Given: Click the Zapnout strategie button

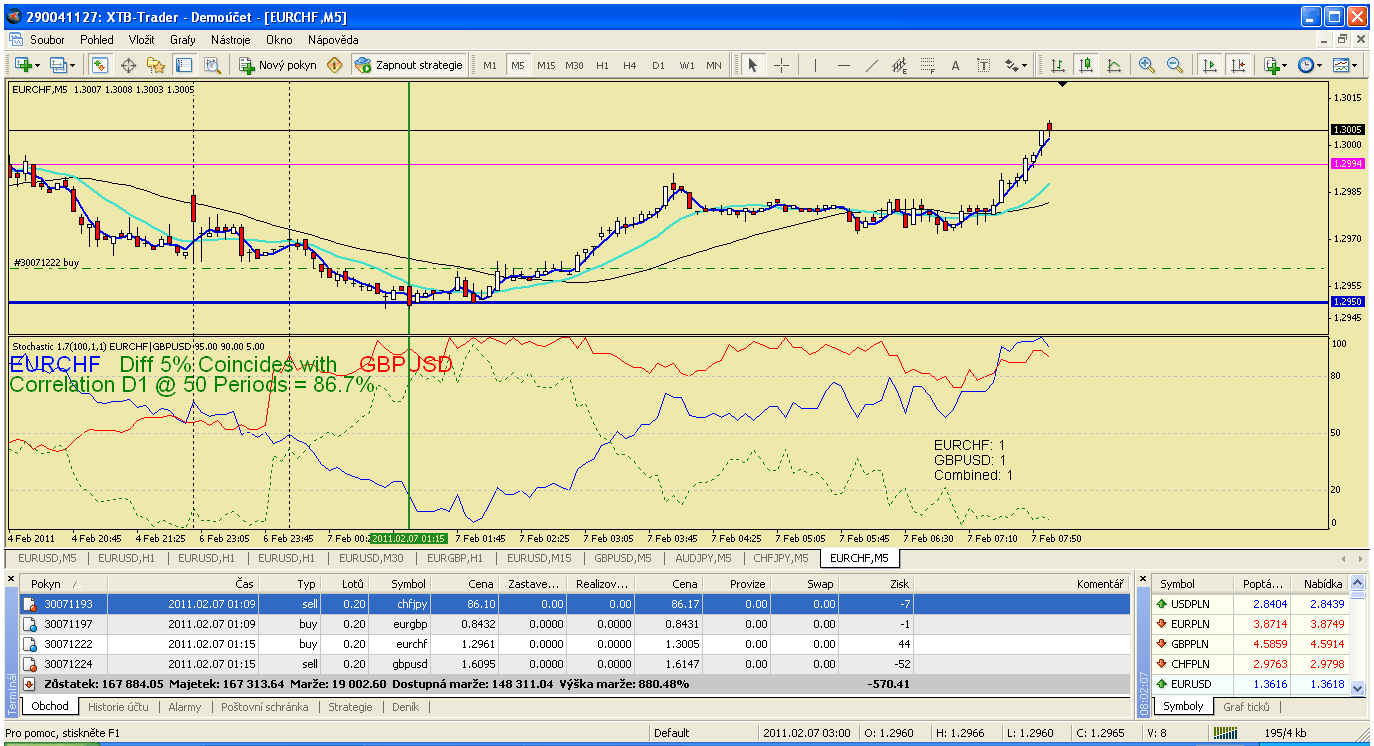Looking at the screenshot, I should (409, 65).
